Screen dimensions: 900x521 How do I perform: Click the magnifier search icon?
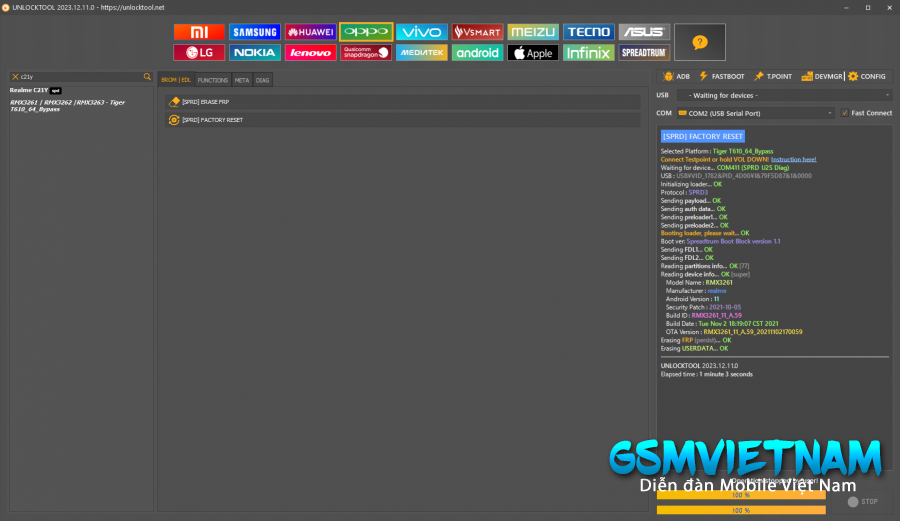[147, 76]
